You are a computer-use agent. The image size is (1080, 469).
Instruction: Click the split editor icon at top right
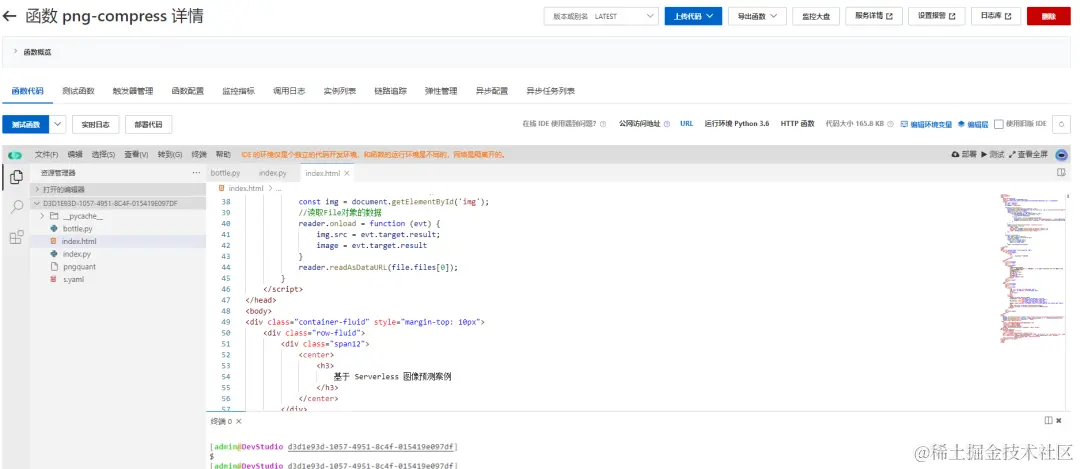[x=1061, y=173]
